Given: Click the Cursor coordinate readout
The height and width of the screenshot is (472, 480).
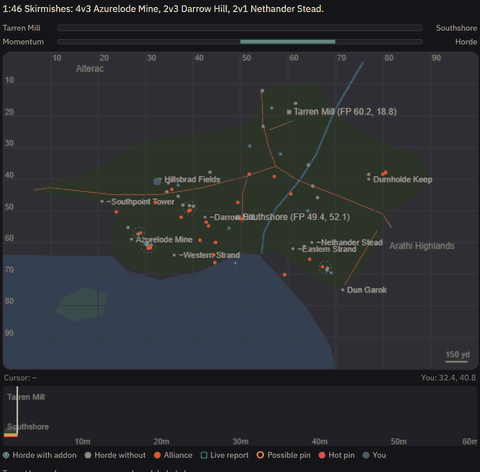Looking at the screenshot, I should click(20, 378).
